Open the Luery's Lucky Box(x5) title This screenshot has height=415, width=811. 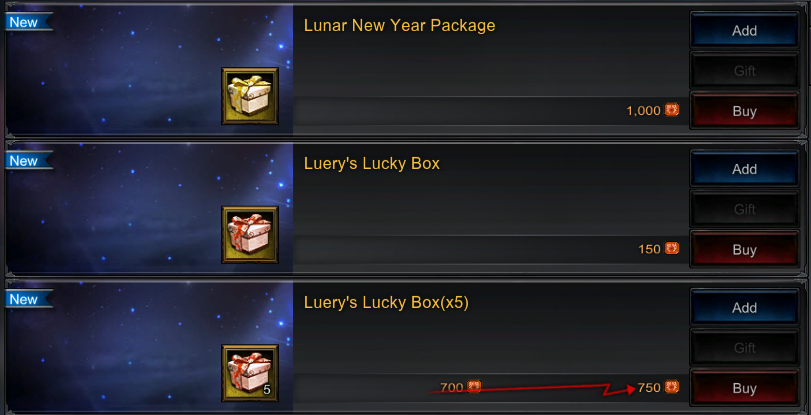386,303
